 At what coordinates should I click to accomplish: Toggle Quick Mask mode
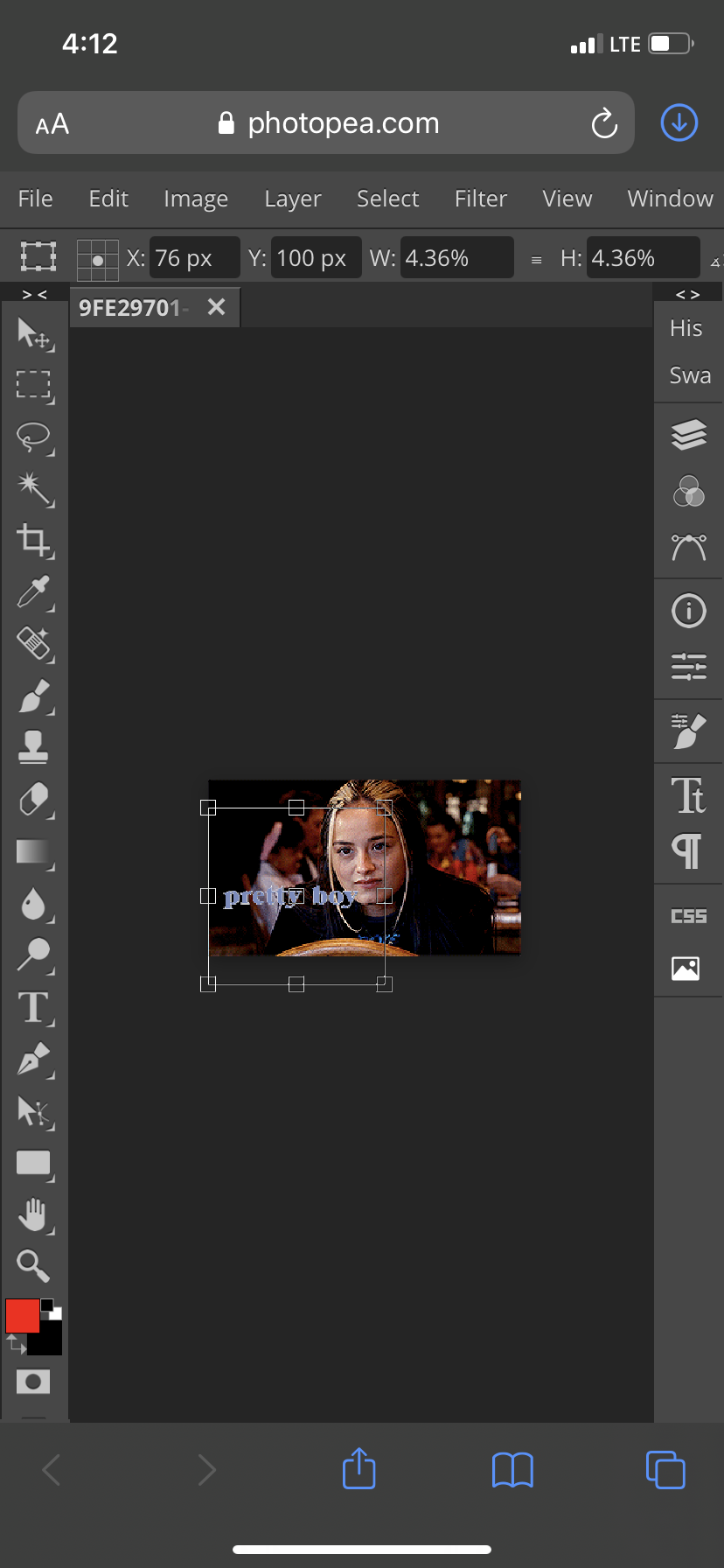pyautogui.click(x=33, y=1382)
